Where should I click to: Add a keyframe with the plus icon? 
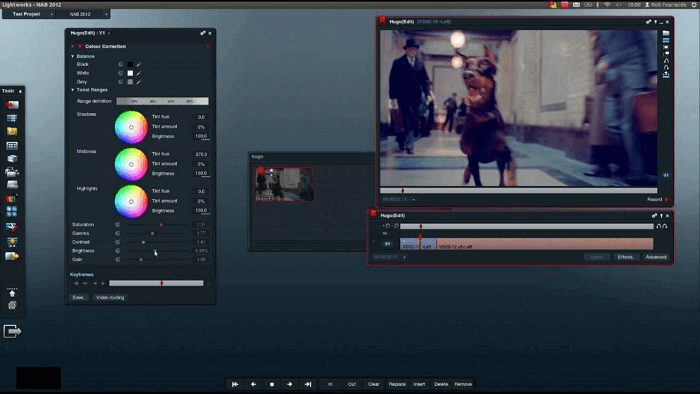click(x=76, y=283)
